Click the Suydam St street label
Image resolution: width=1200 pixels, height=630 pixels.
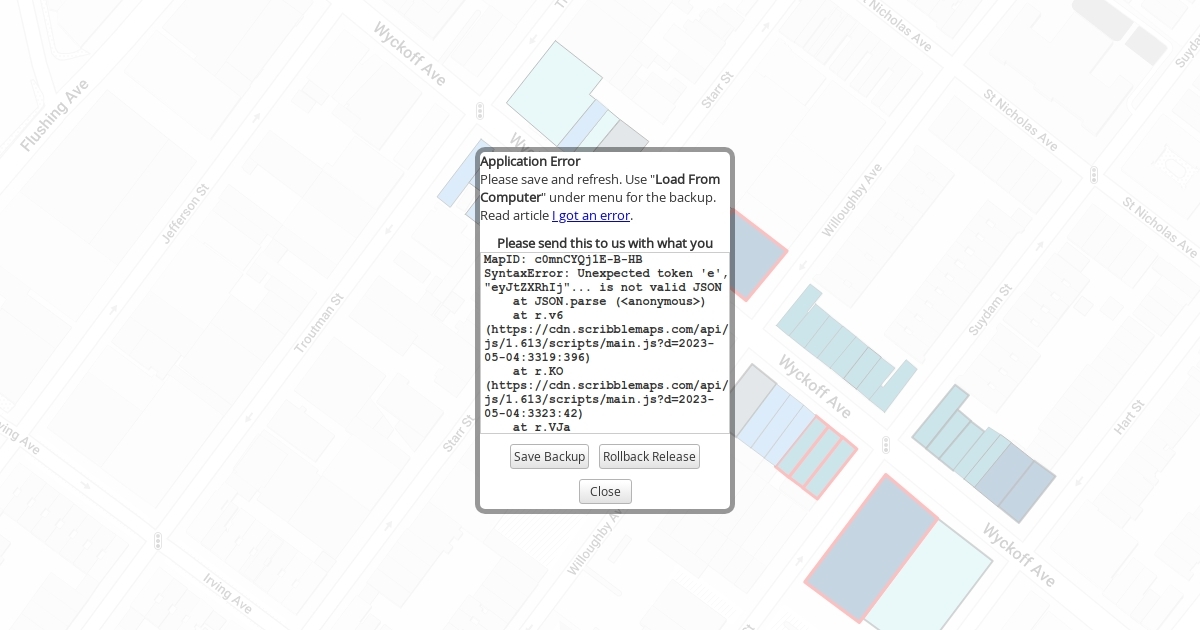point(990,309)
